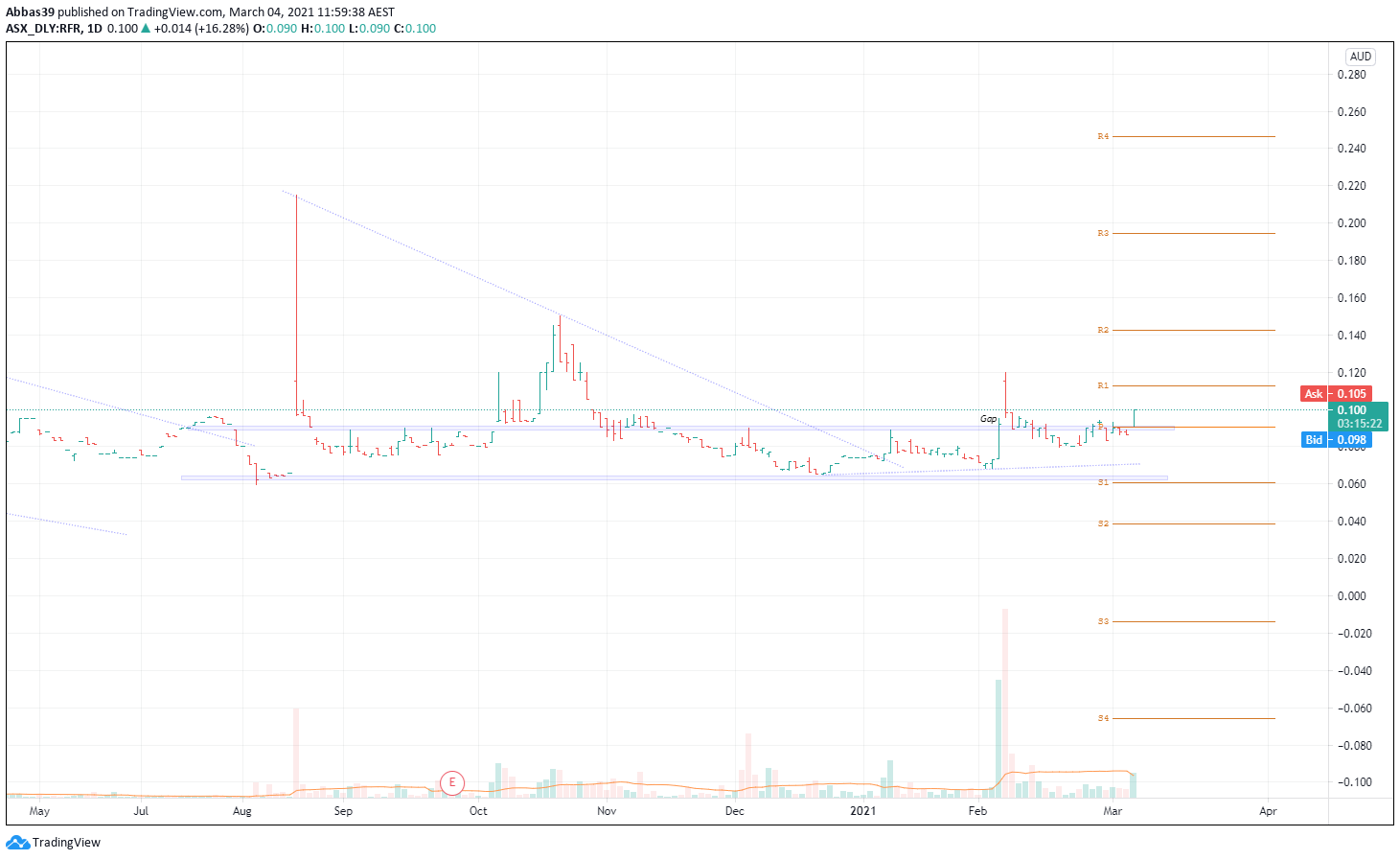
Task: Click the earnings 'E' marker icon
Action: tap(452, 782)
